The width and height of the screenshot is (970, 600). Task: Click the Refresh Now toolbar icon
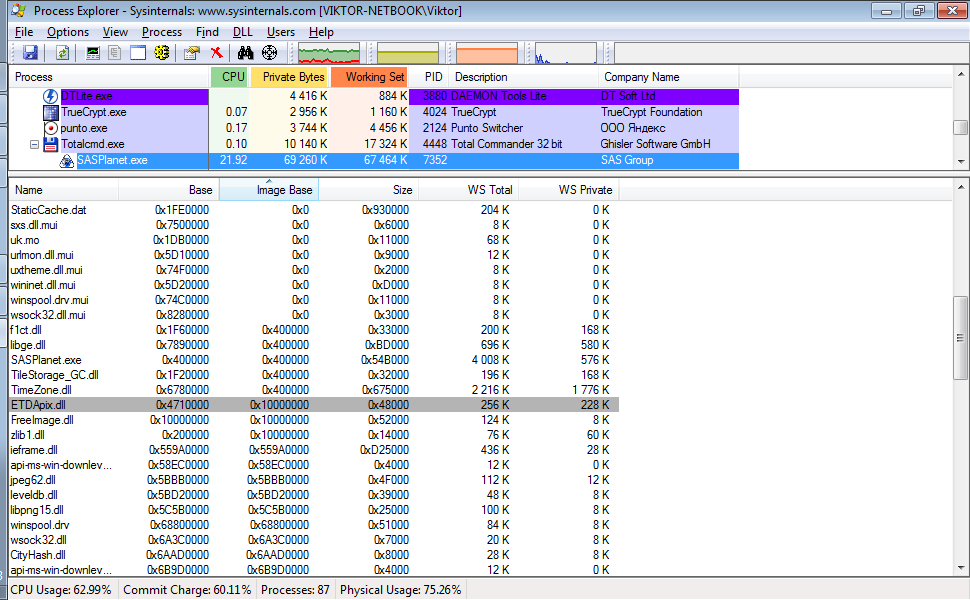62,53
